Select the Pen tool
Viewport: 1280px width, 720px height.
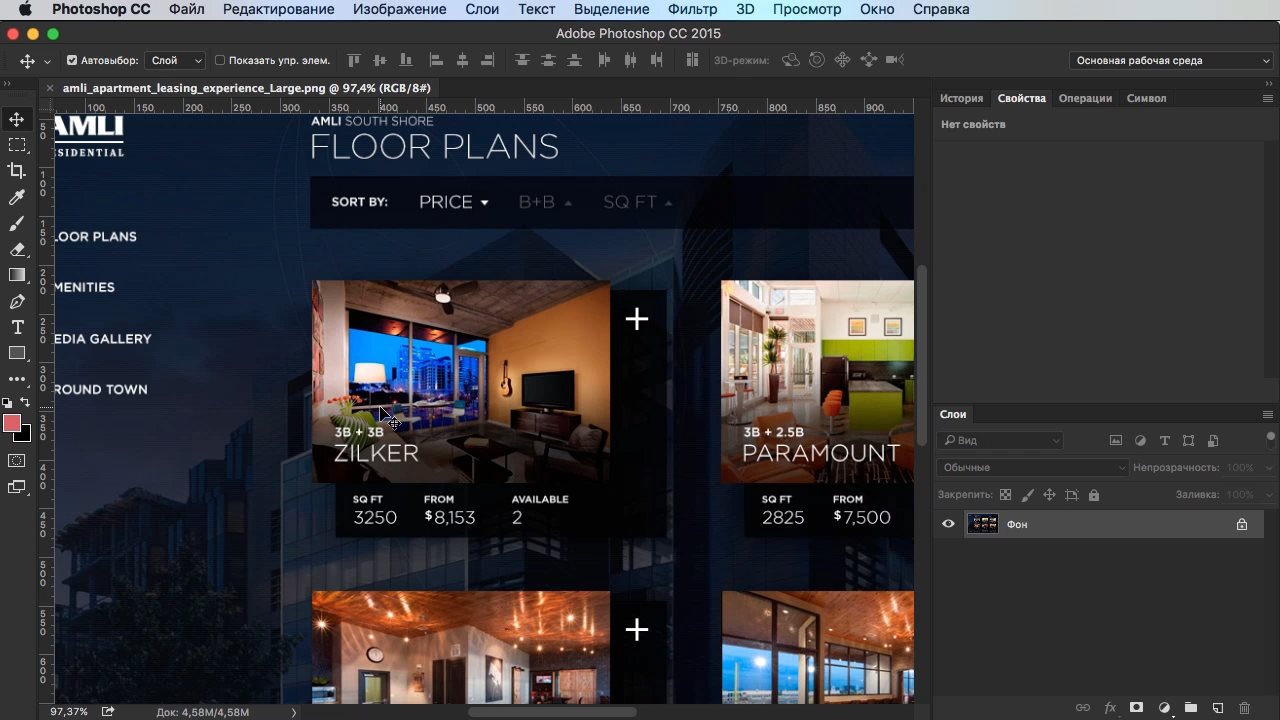[17, 301]
